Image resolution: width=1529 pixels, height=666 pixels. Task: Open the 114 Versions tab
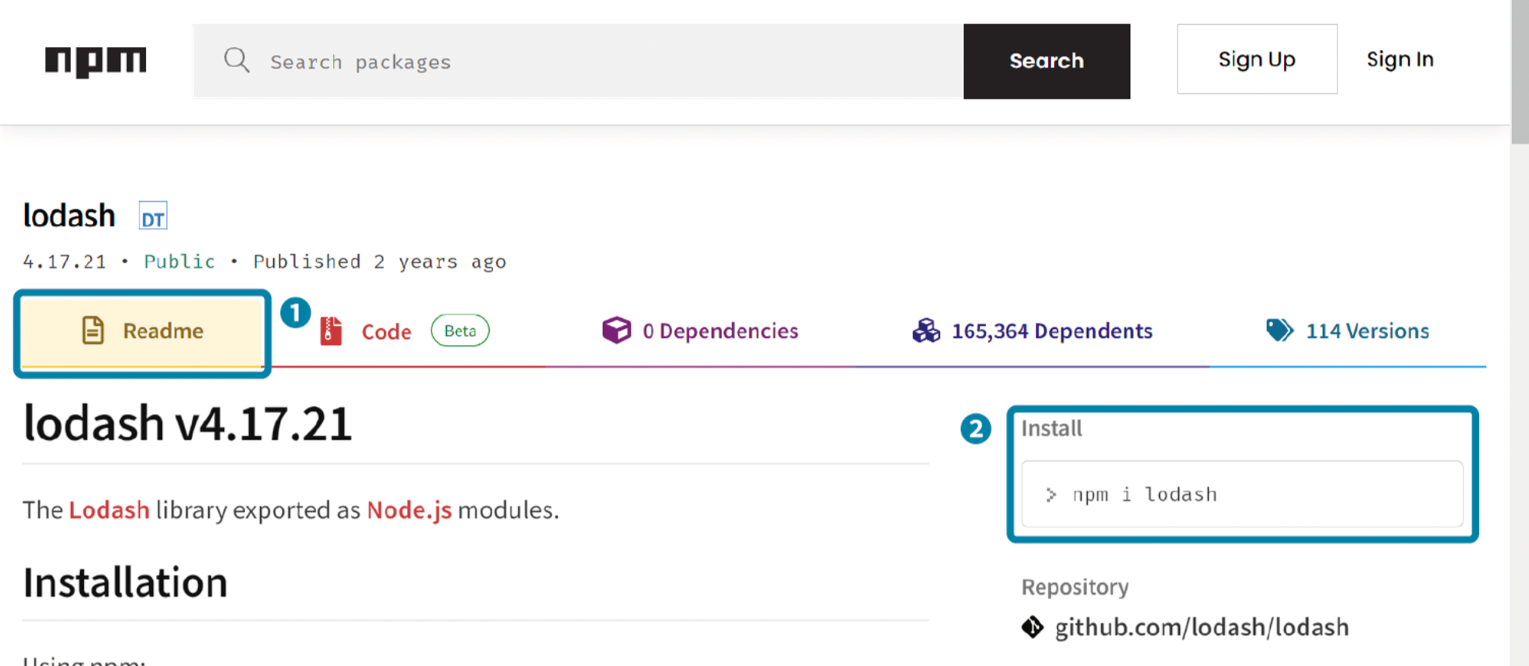(x=1366, y=331)
